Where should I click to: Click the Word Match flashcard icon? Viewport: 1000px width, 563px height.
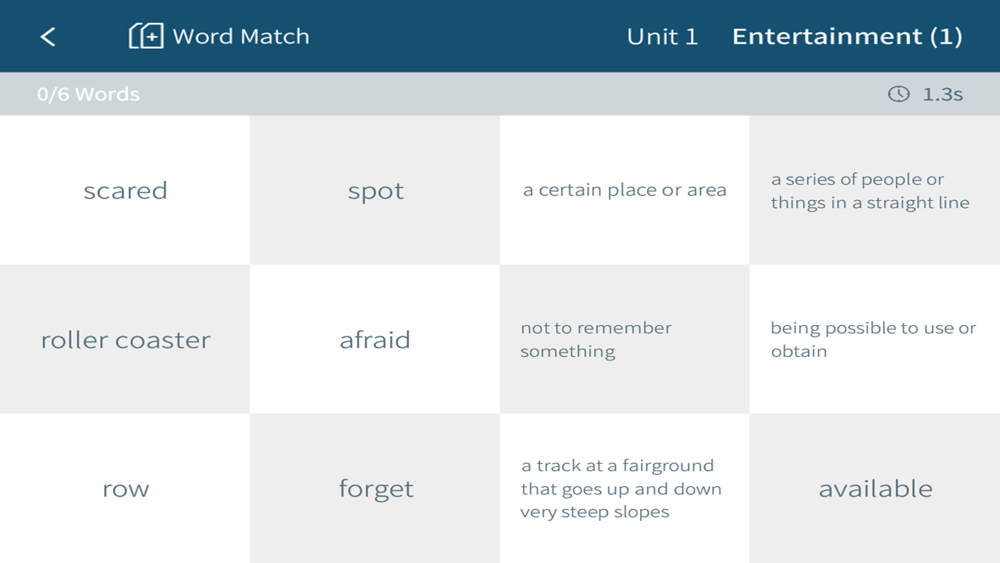click(146, 36)
